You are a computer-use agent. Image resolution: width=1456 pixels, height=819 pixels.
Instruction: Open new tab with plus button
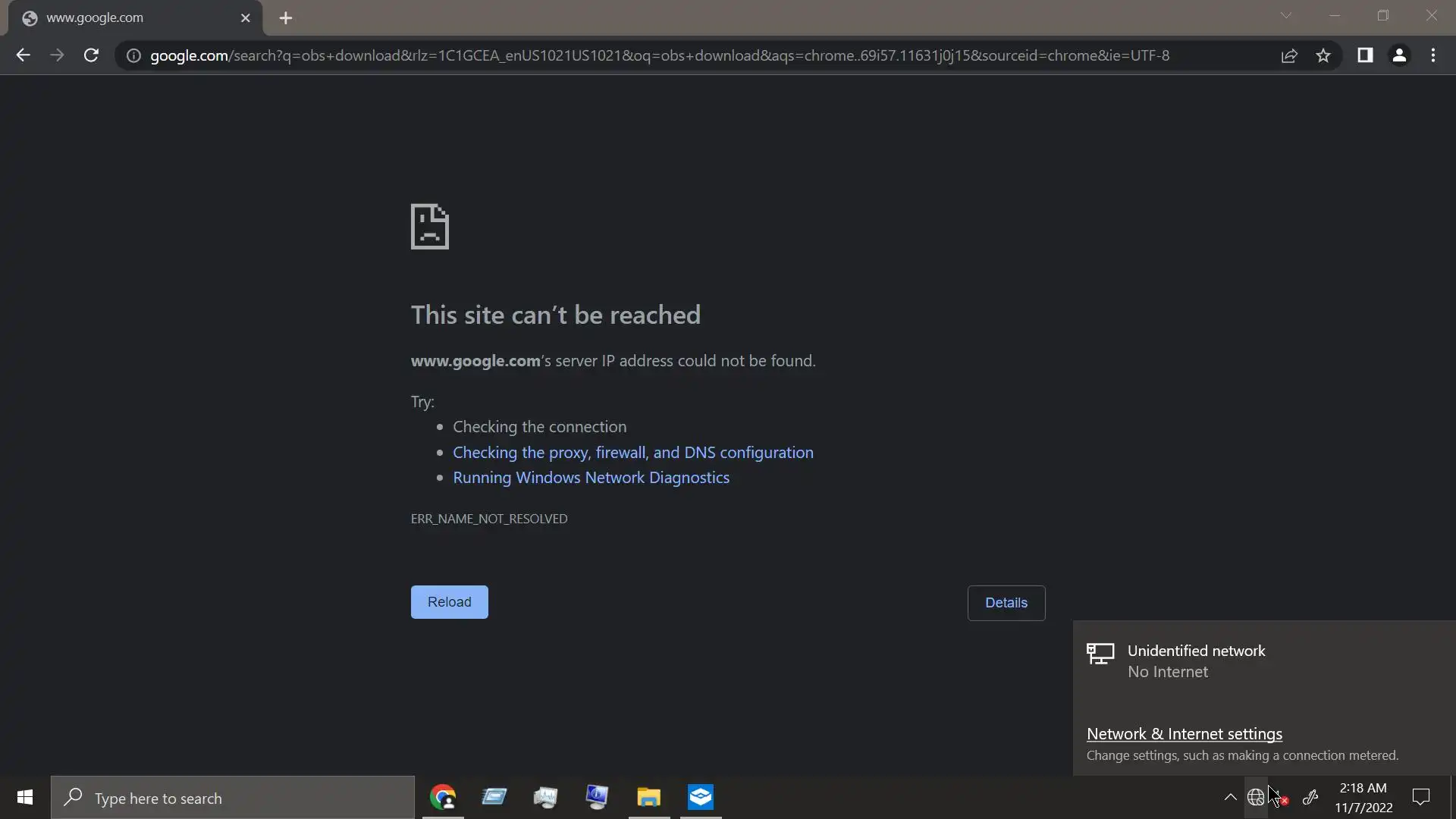coord(286,18)
